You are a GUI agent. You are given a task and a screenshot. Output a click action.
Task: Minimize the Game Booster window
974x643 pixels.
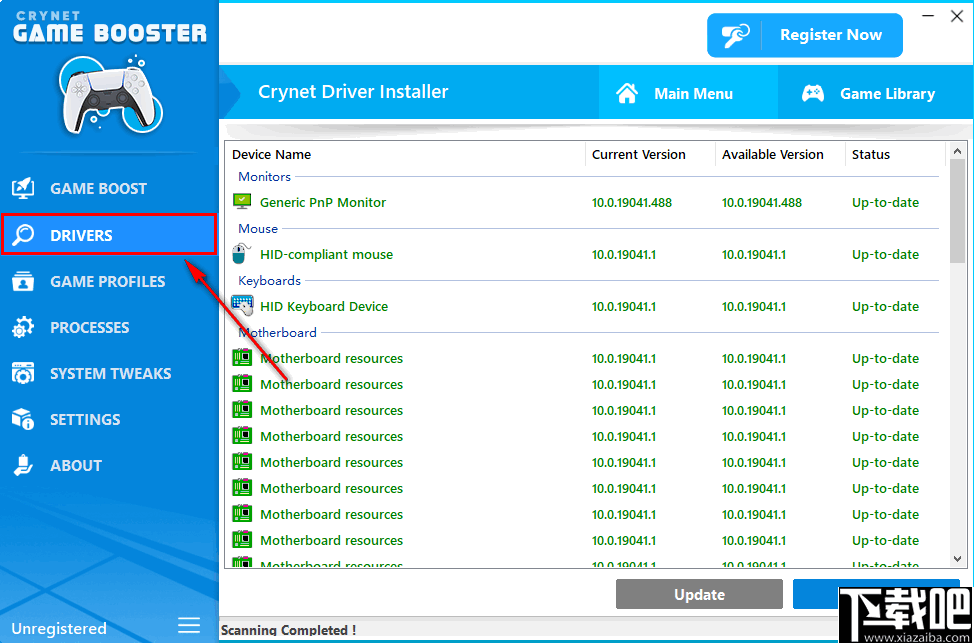(x=929, y=17)
